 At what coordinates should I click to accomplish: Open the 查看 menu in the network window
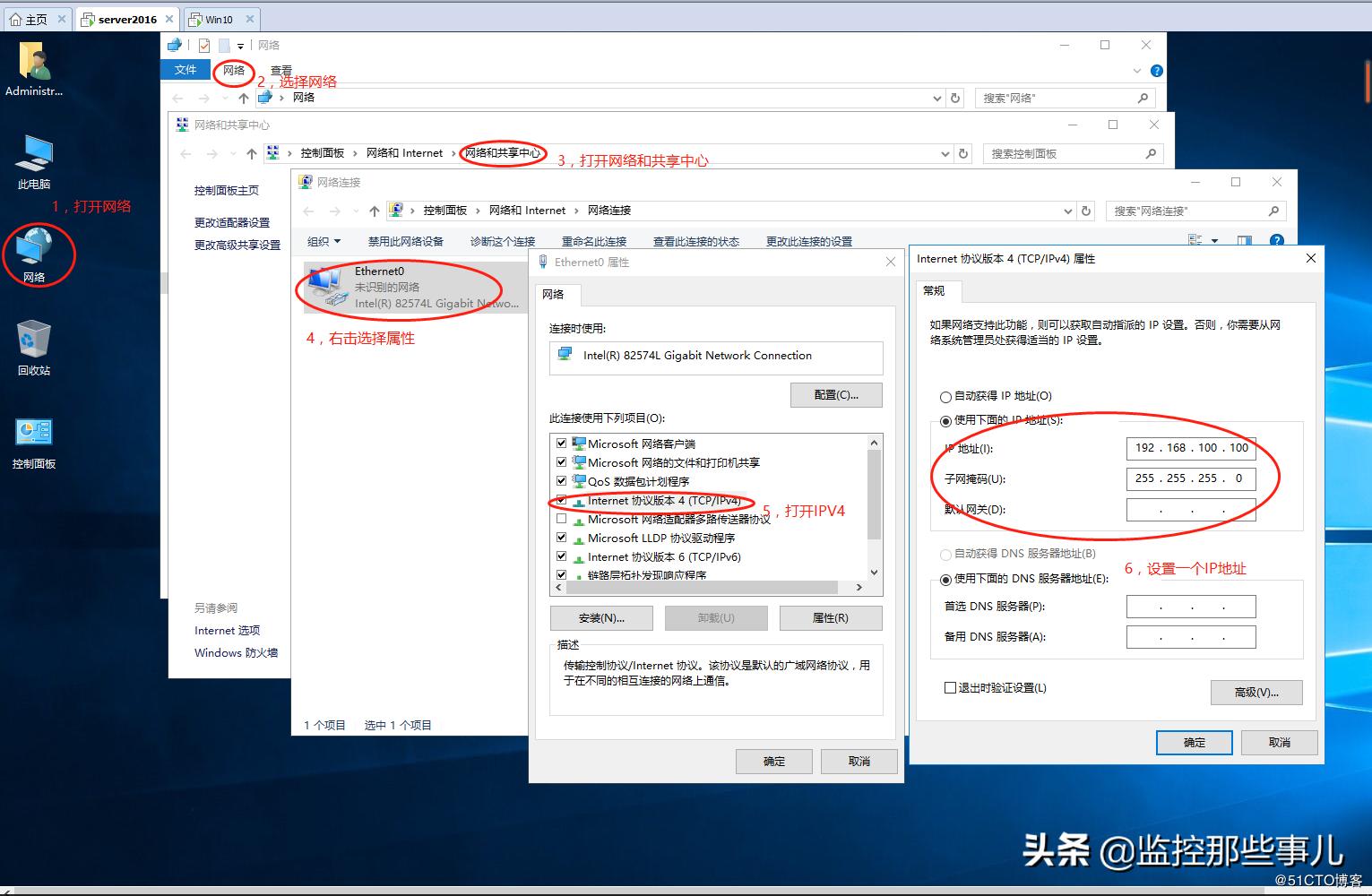click(280, 69)
